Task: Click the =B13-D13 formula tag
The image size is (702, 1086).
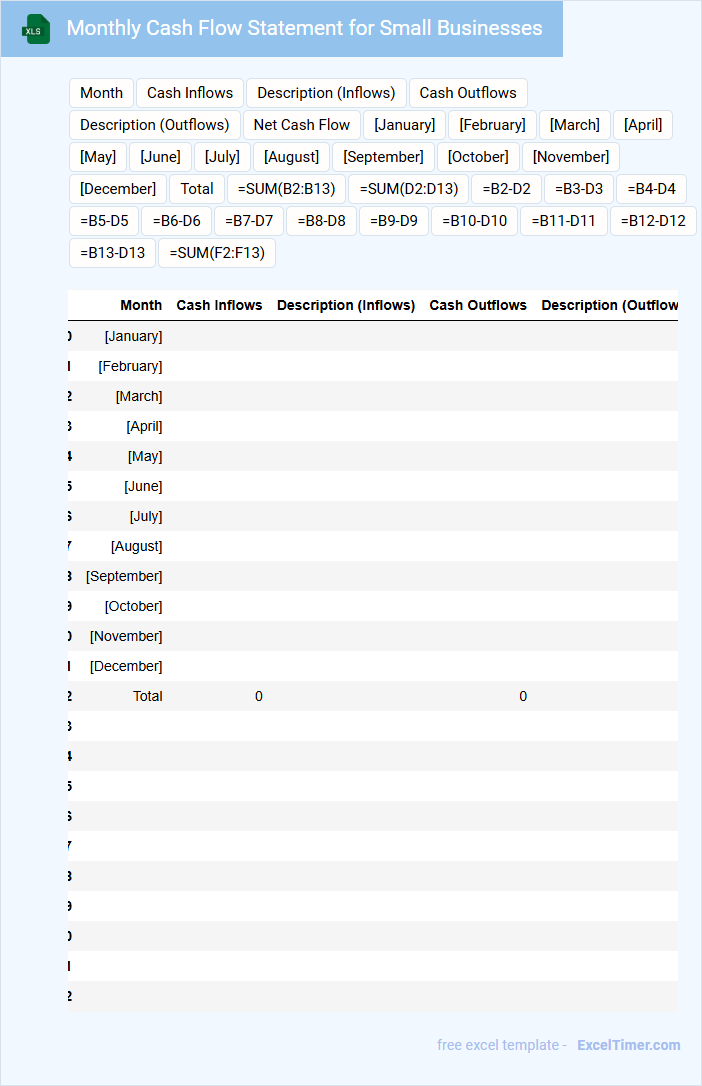Action: tap(113, 252)
